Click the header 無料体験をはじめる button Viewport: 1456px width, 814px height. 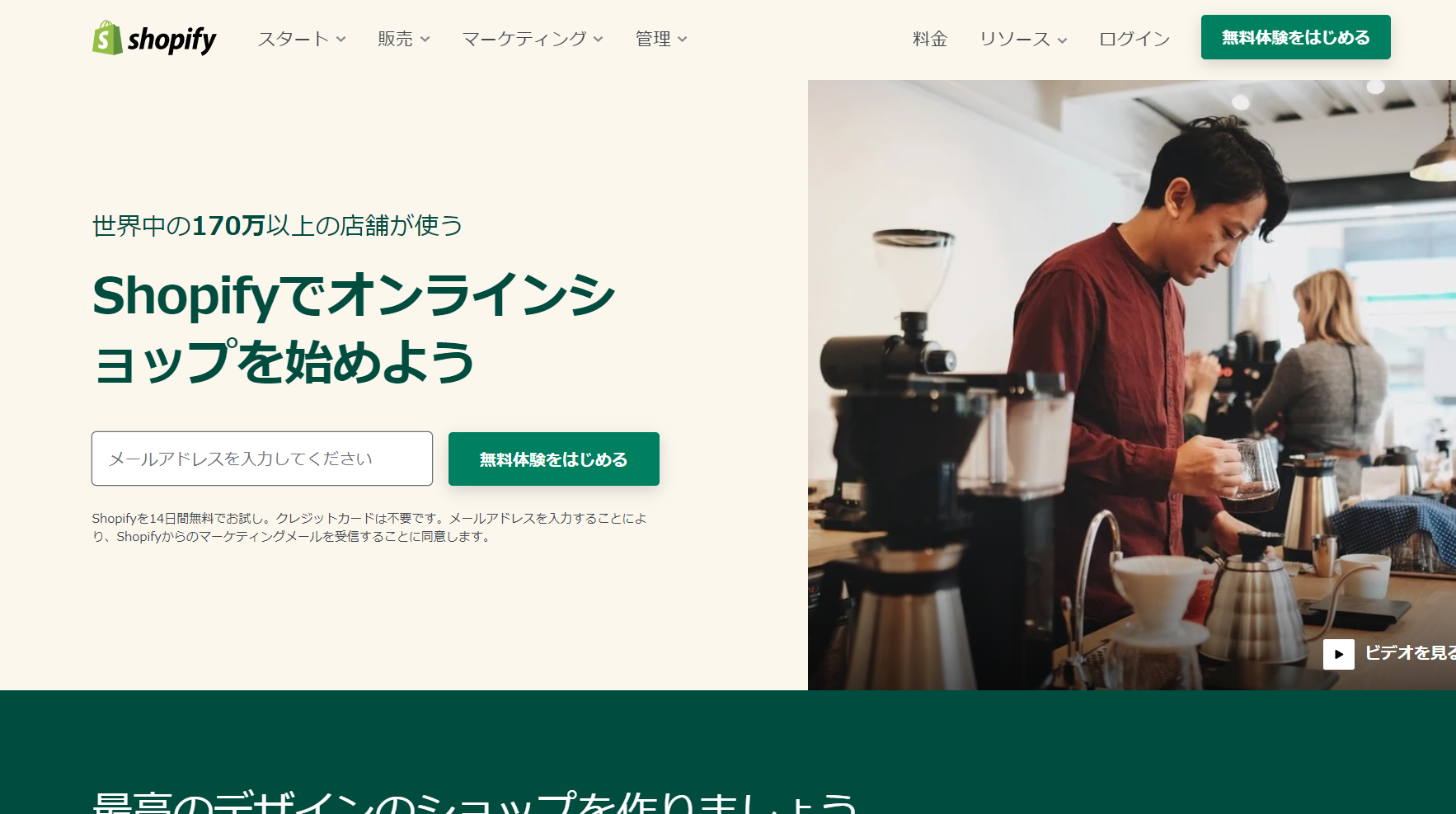coord(1295,37)
